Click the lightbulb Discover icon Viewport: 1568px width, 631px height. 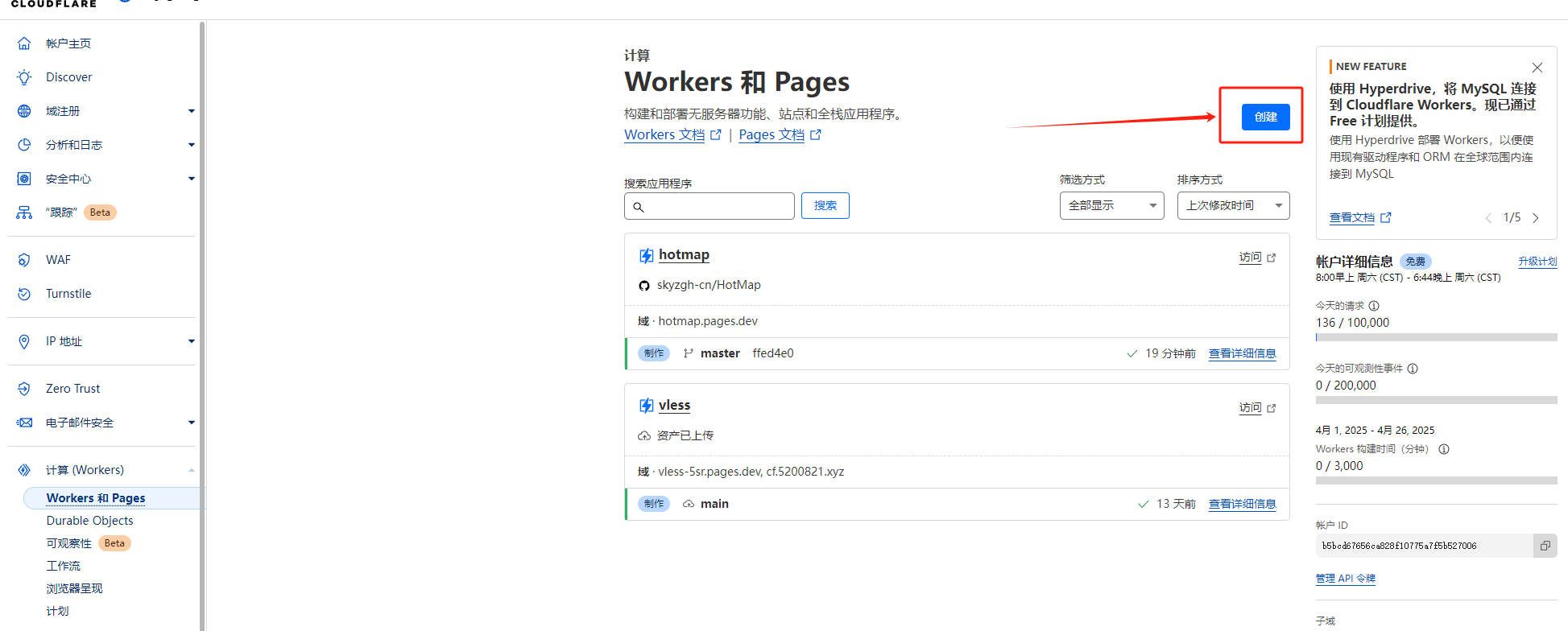(x=24, y=77)
